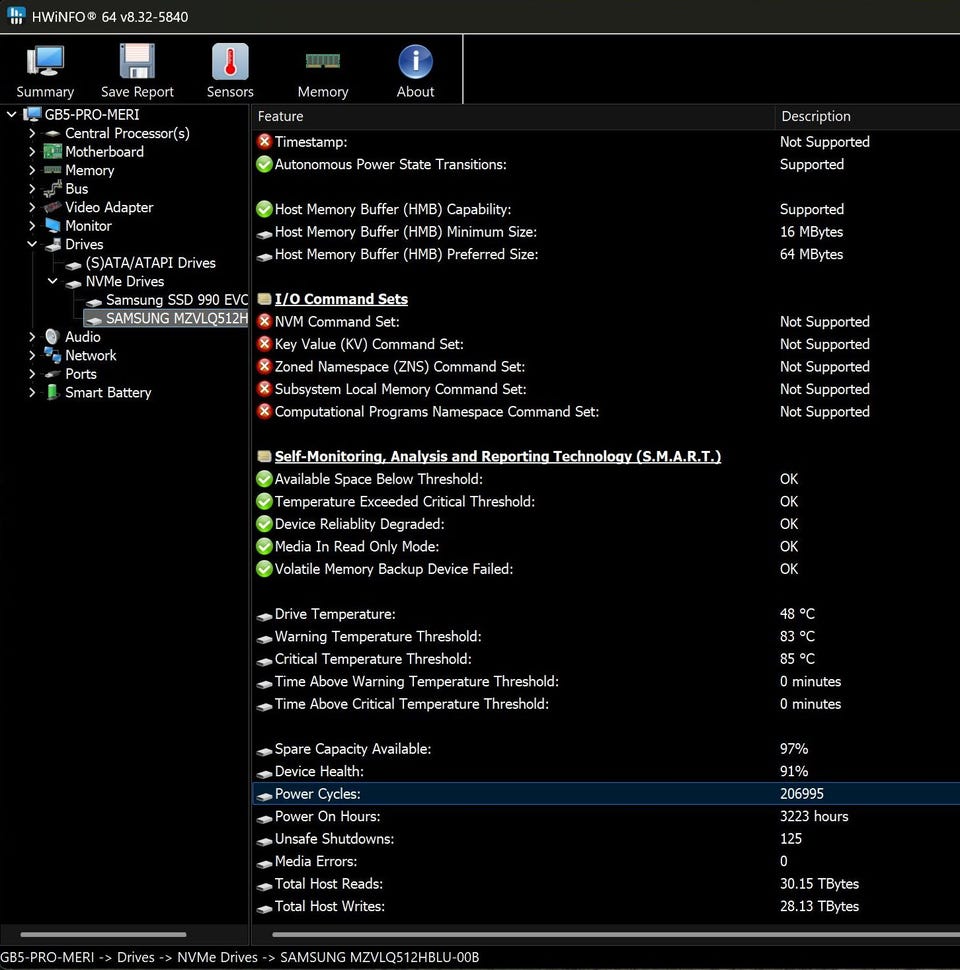The height and width of the screenshot is (970, 960).
Task: Click the Video Adapter card icon
Action: [53, 208]
